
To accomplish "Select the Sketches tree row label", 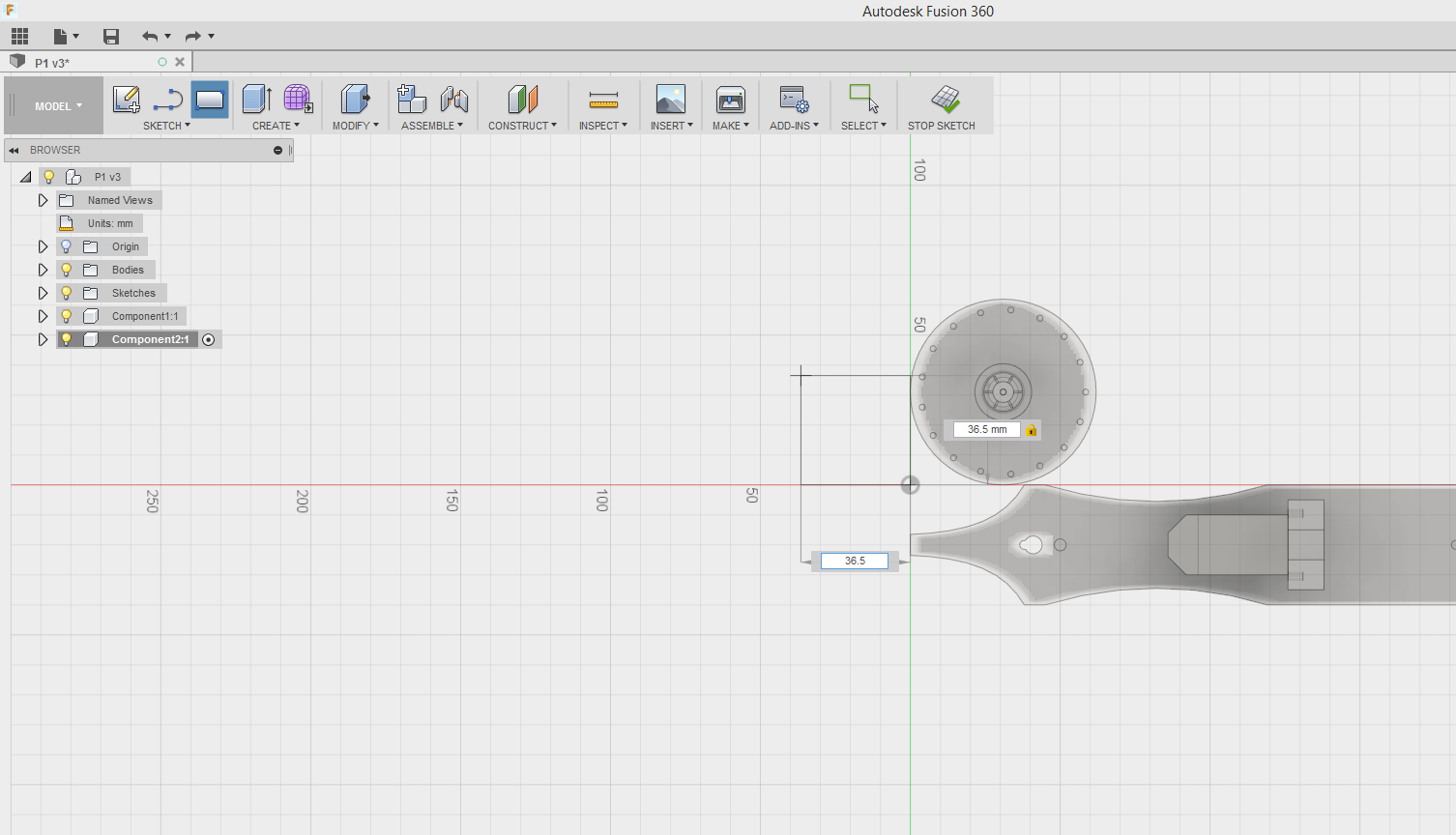I will [133, 293].
